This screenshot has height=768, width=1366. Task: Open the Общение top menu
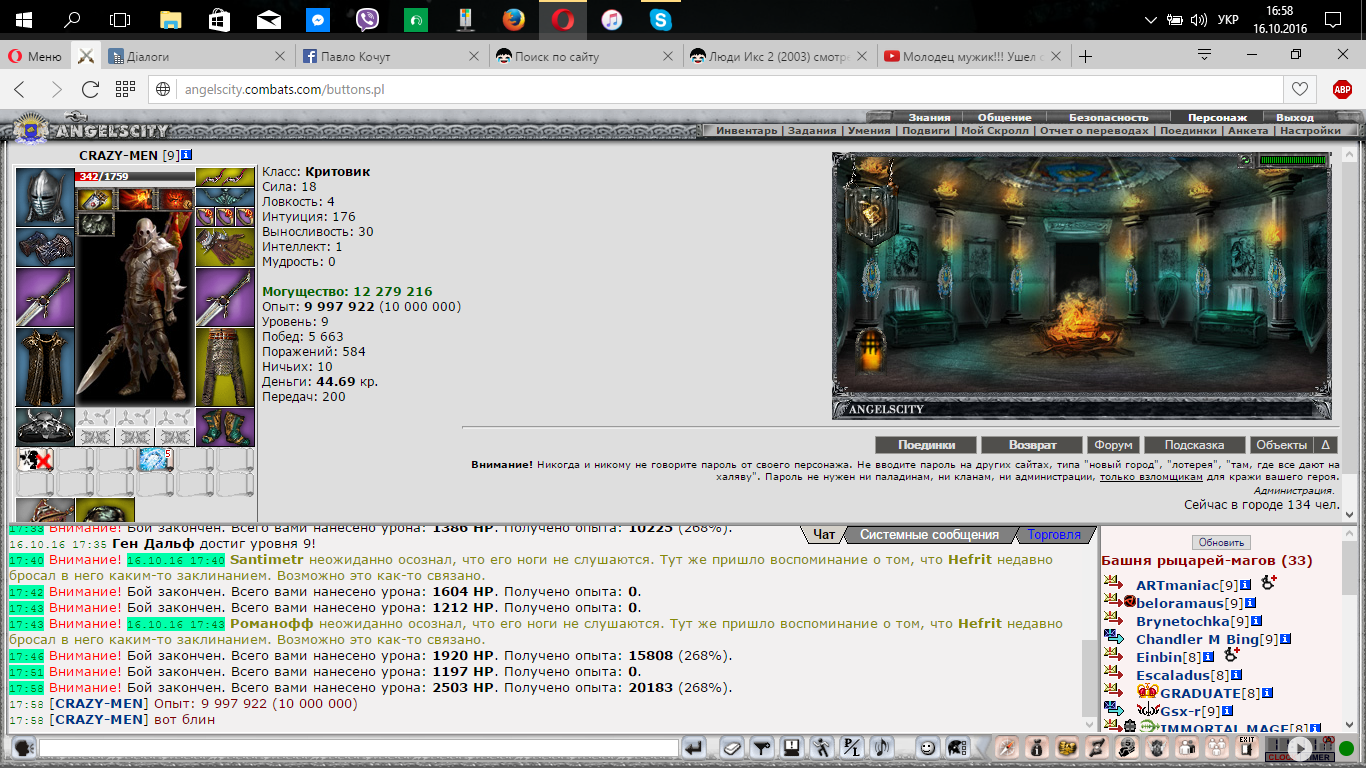[x=1004, y=117]
